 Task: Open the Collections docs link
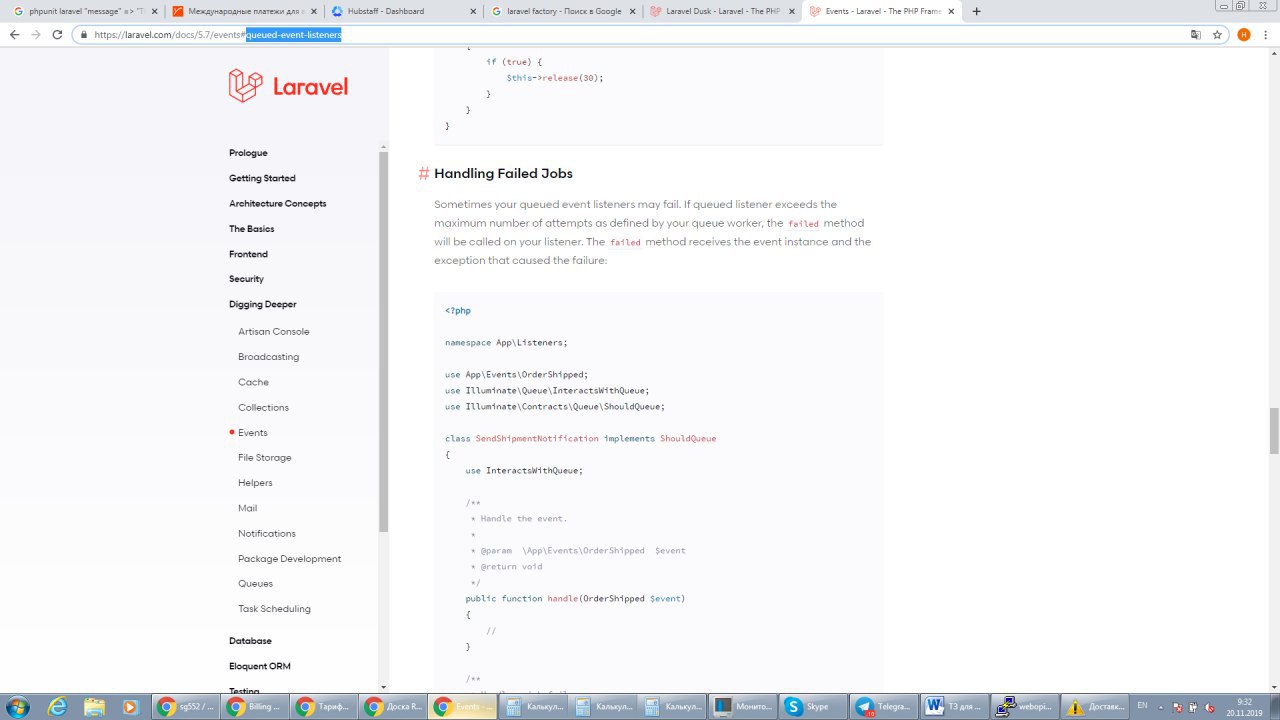click(263, 407)
